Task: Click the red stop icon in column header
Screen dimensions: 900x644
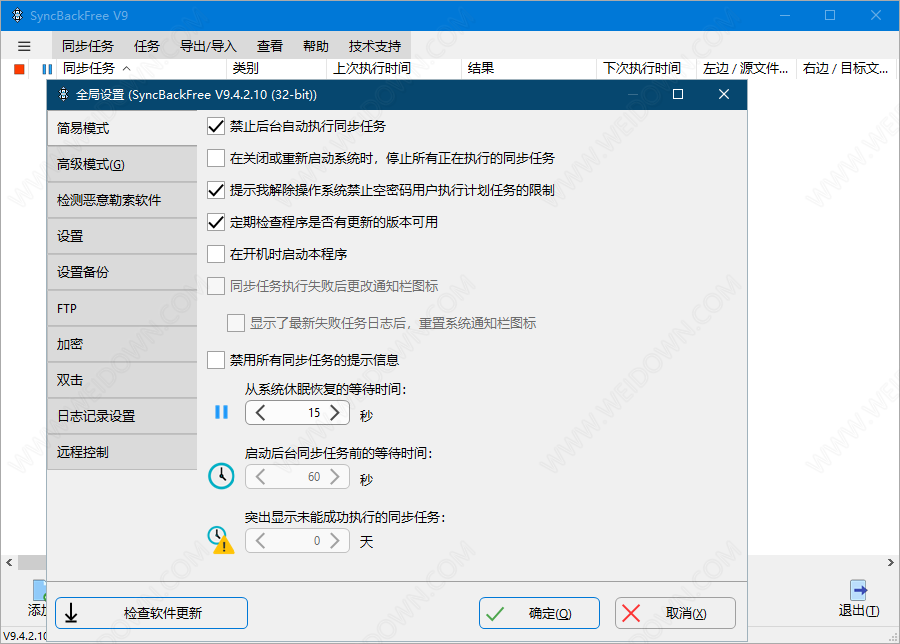Action: point(20,69)
